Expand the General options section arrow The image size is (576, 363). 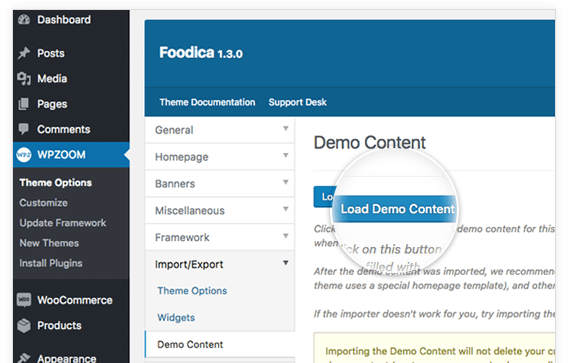[x=285, y=129]
